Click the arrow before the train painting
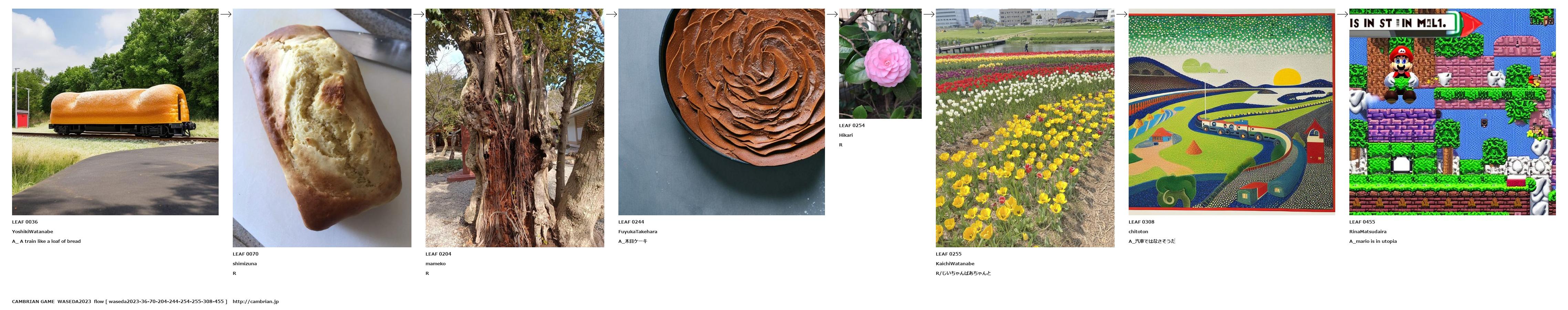 (1122, 14)
